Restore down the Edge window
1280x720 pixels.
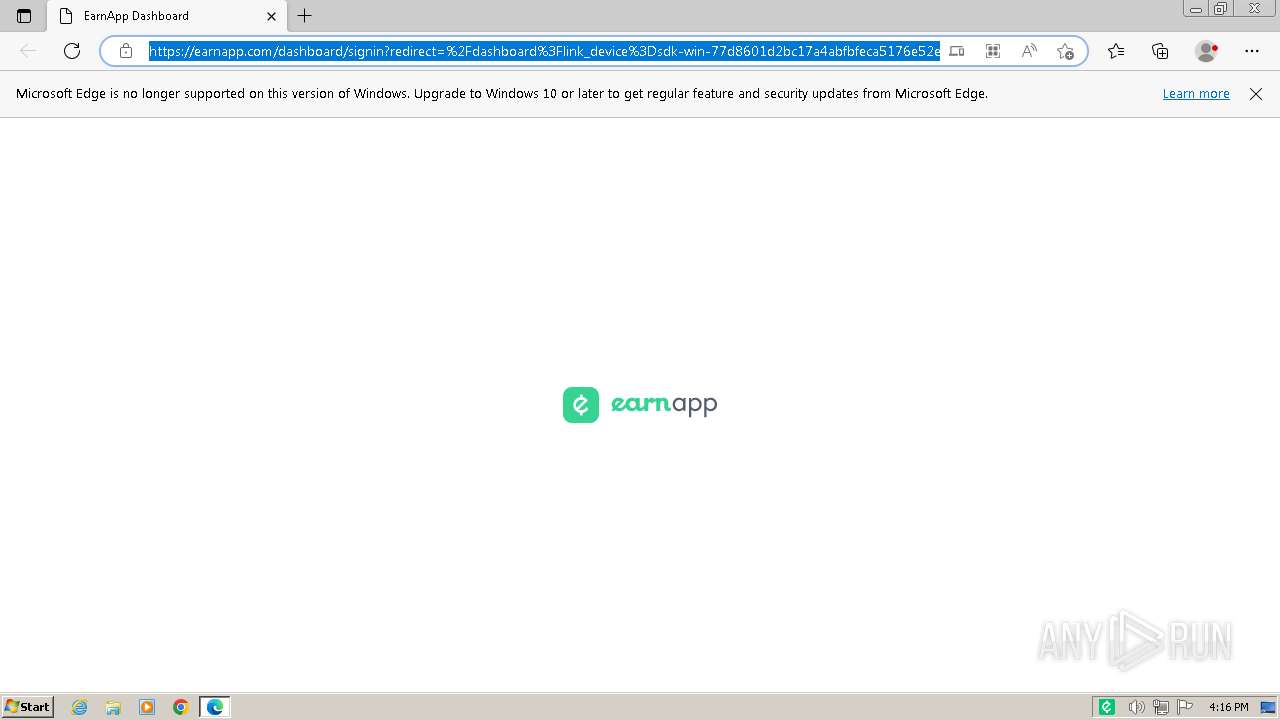coord(1221,9)
